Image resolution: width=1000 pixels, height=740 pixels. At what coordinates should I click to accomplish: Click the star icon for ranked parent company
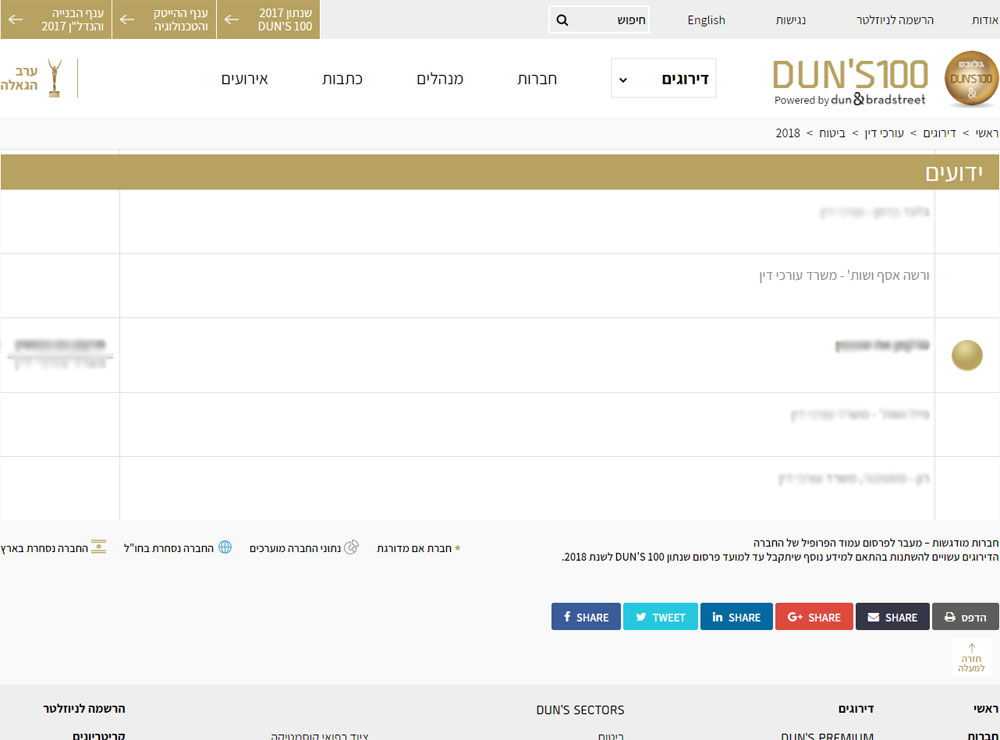click(x=457, y=548)
